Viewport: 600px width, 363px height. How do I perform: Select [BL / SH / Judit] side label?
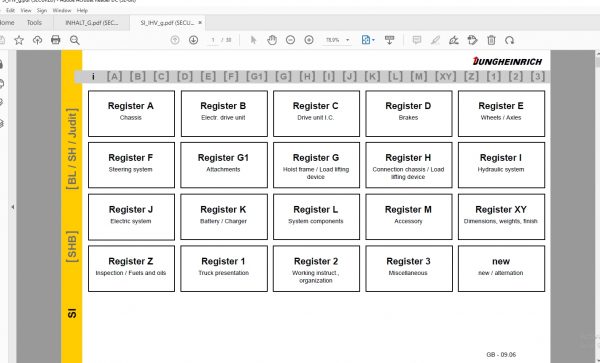tap(72, 149)
